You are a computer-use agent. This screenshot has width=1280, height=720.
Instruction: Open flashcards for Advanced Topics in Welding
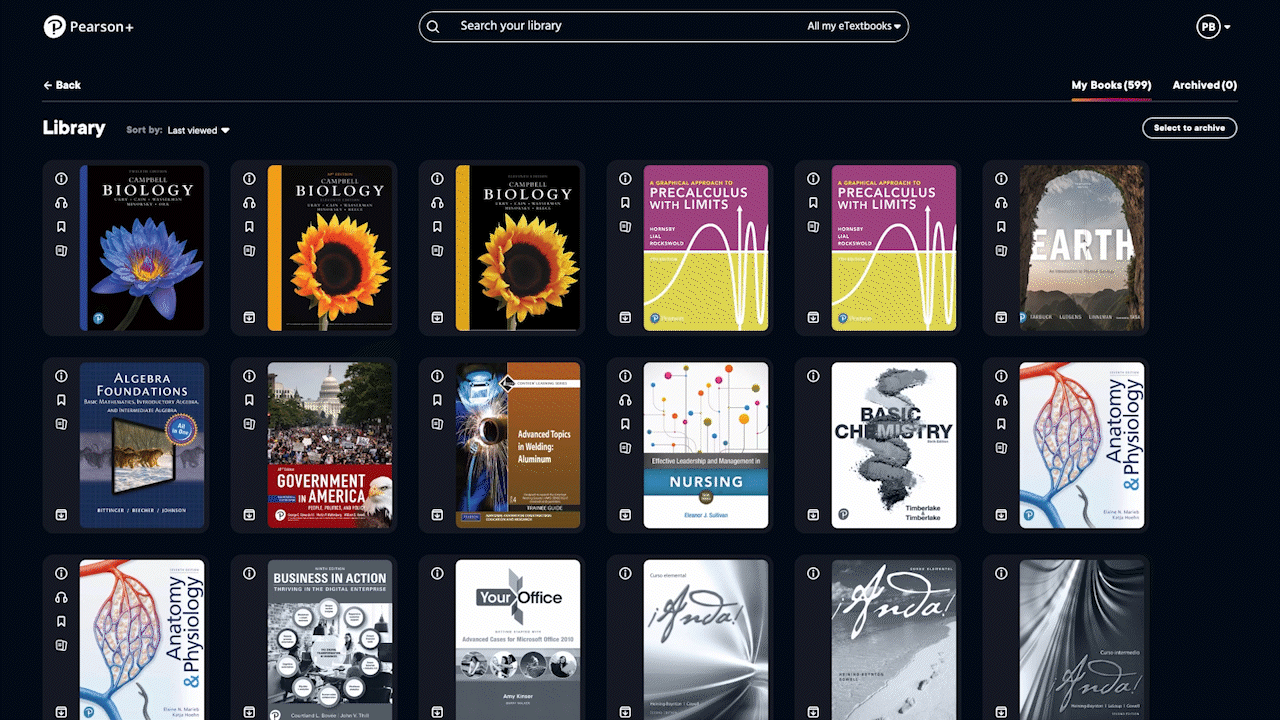(x=437, y=424)
